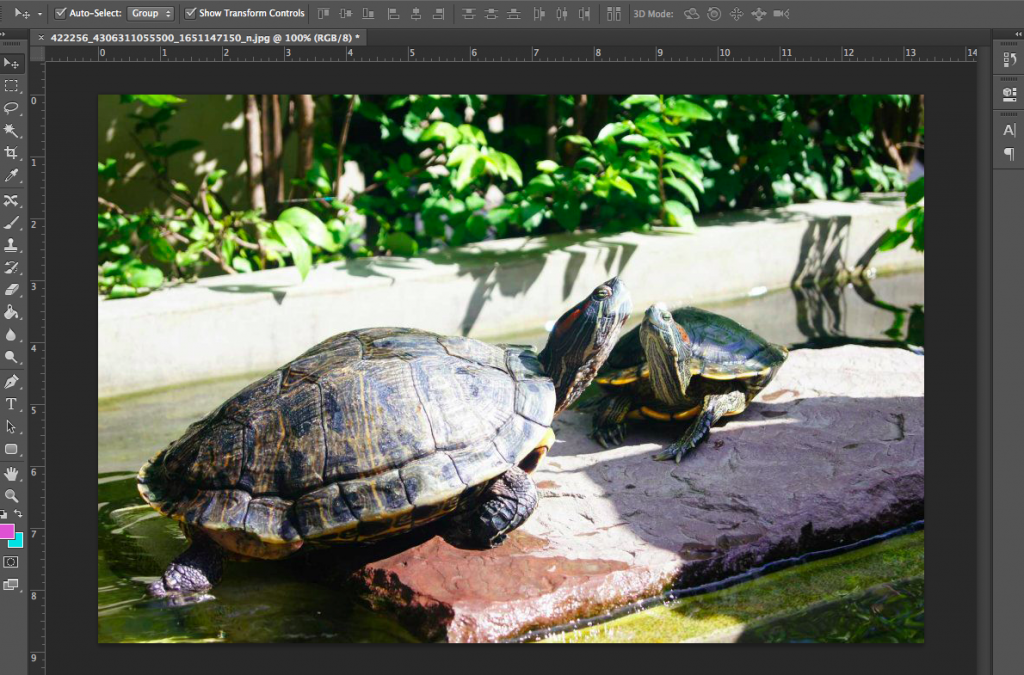
Task: Click Distribute bottom edges
Action: (514, 14)
